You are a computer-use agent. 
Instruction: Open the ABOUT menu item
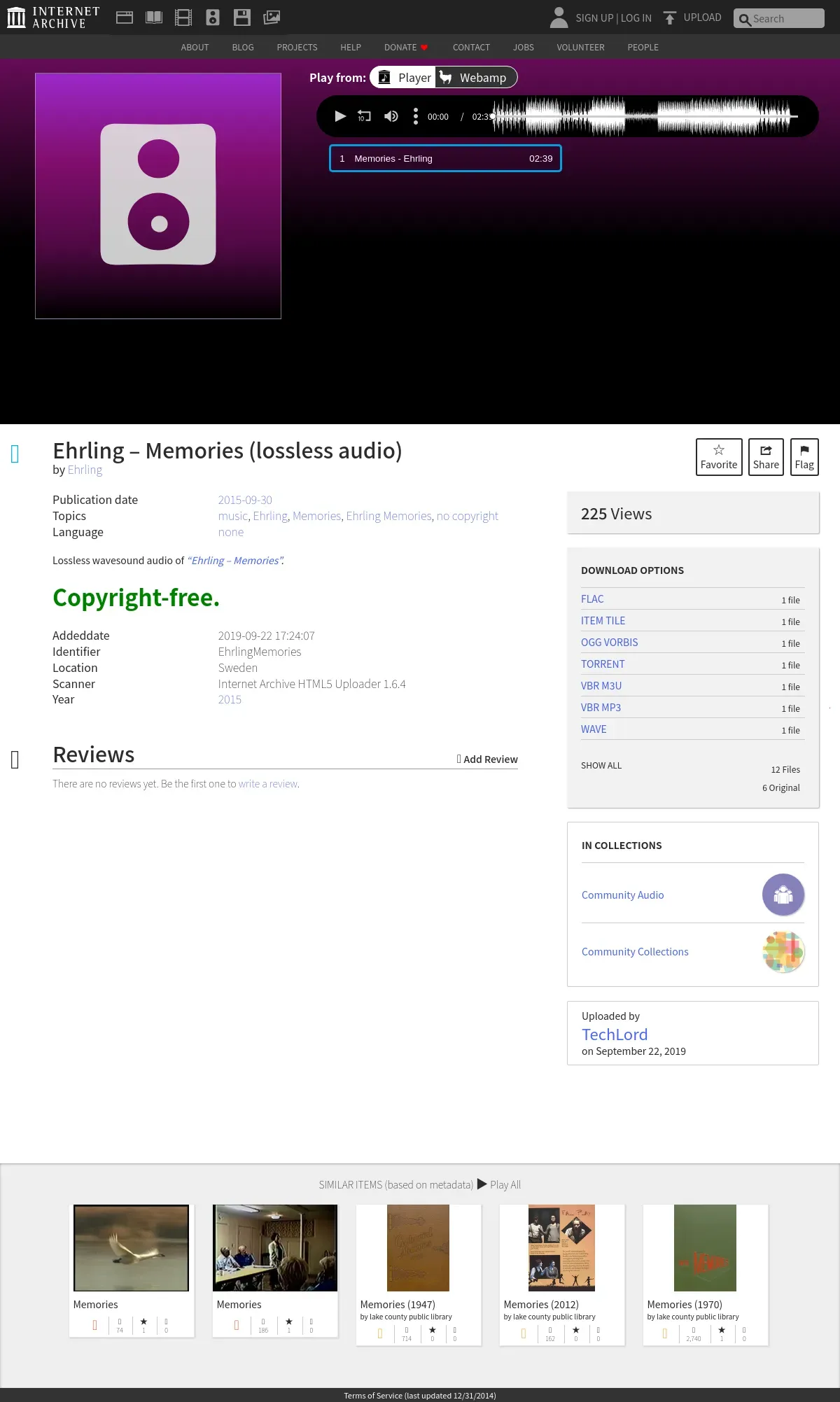point(195,48)
